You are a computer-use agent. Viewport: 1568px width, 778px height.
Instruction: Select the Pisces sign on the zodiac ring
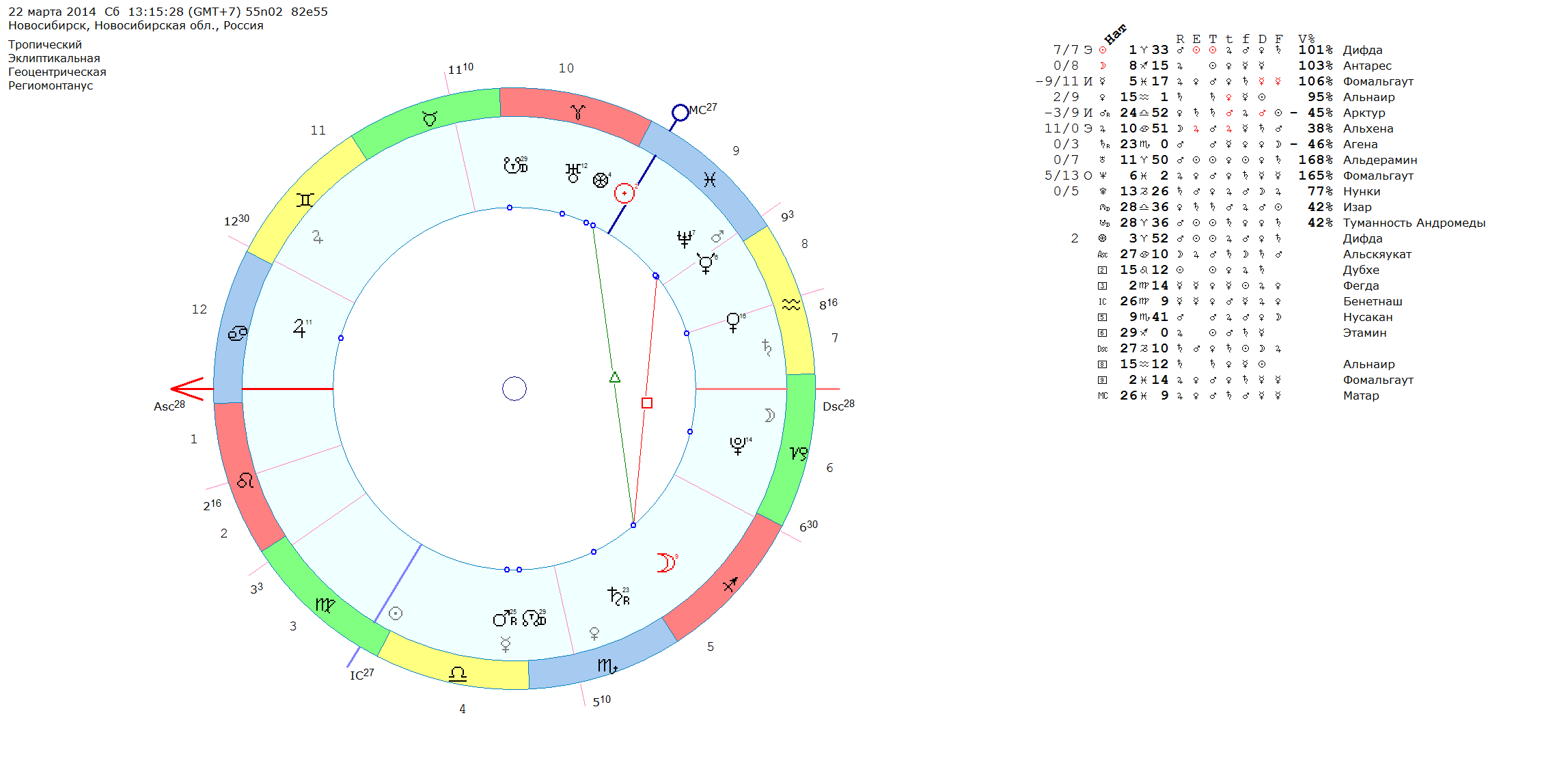(x=710, y=179)
